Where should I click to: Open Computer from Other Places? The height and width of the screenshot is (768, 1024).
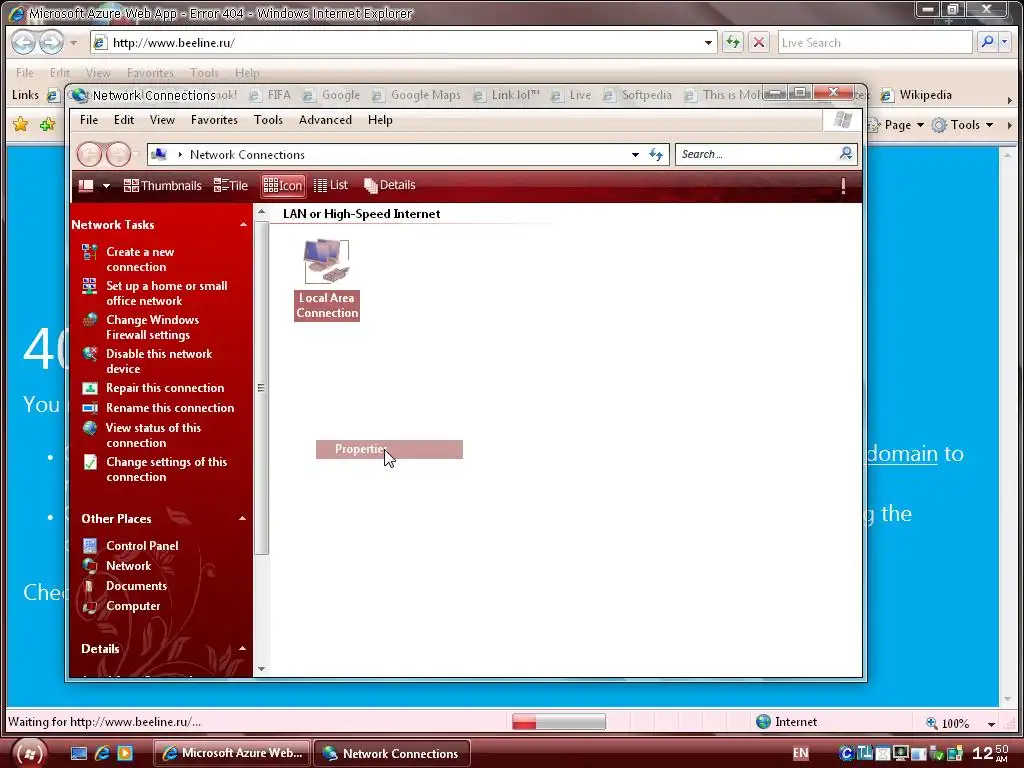click(133, 606)
